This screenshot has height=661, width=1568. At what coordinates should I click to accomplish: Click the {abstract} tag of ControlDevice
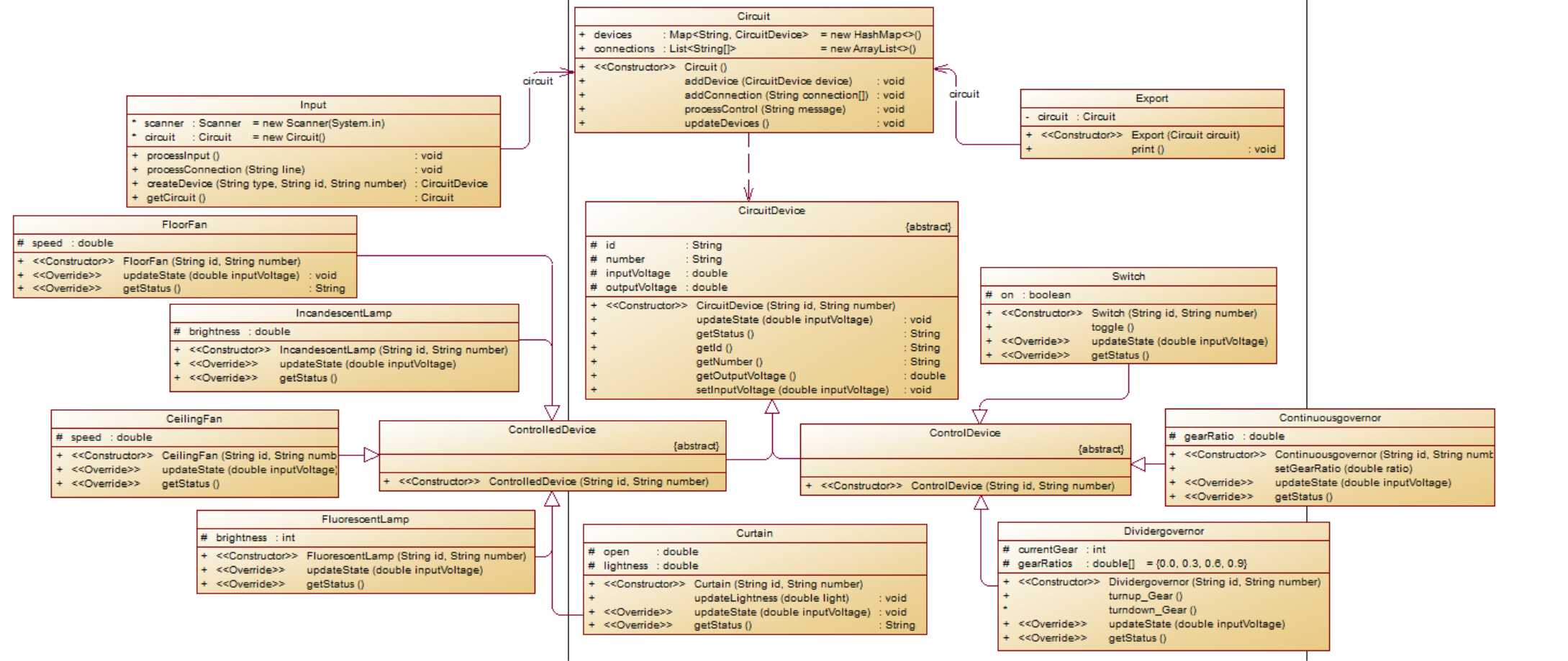(x=1100, y=449)
